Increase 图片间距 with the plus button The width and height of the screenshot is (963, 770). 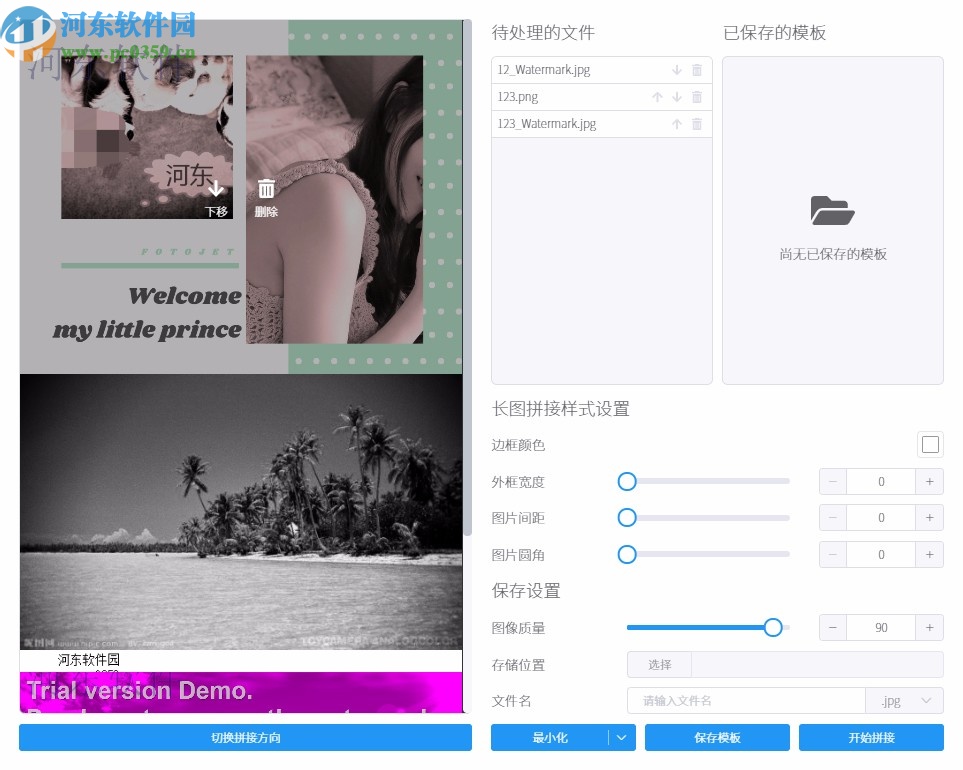click(x=928, y=517)
